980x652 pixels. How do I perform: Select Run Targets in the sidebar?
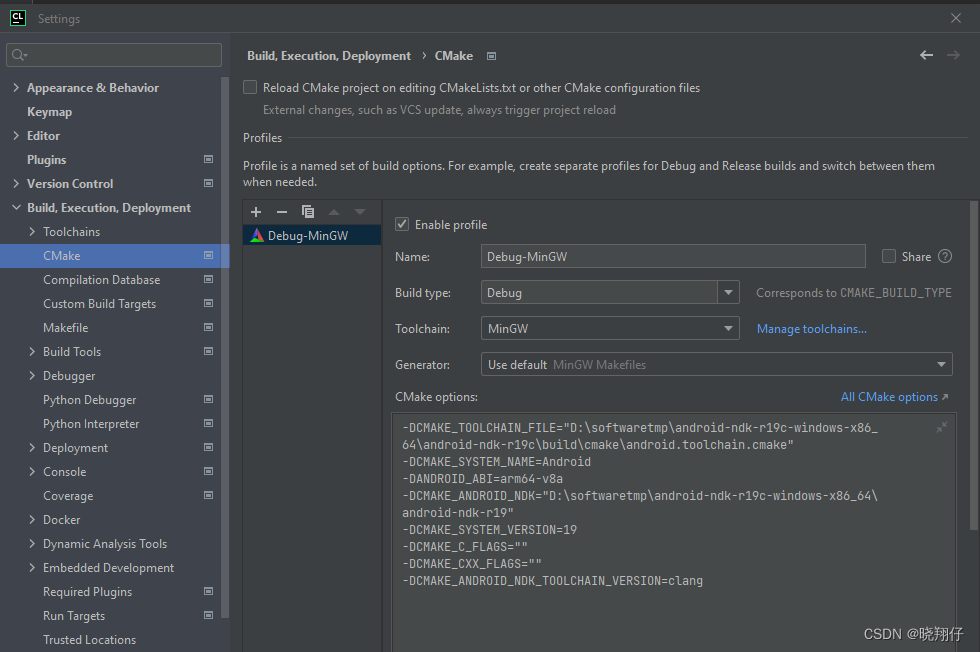[74, 616]
